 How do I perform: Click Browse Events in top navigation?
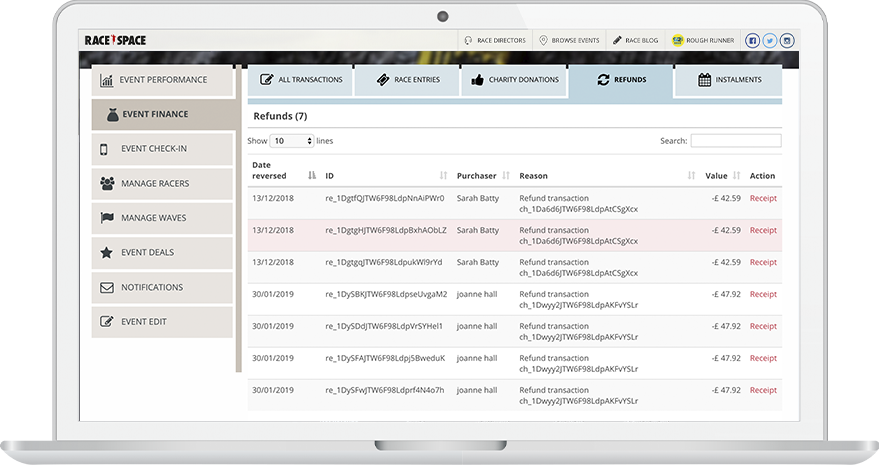pyautogui.click(x=569, y=41)
